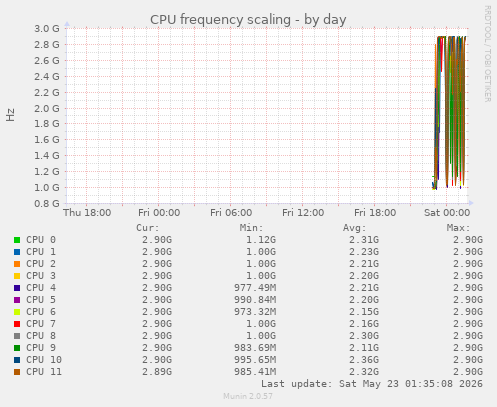
Task: Click CPU 5 minimum value 990.84M
Action: 255,300
